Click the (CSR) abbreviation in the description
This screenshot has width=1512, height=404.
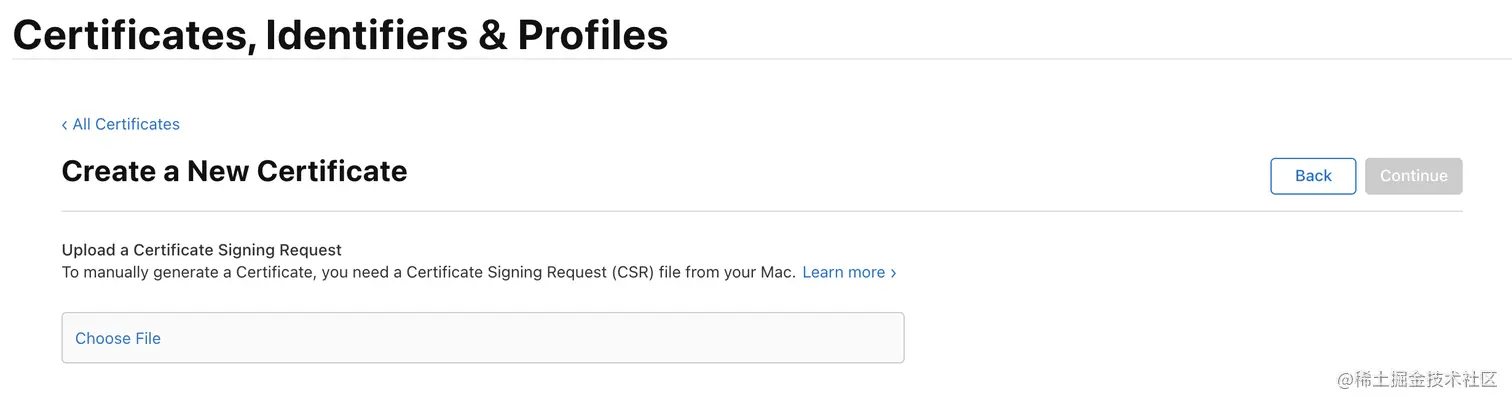(x=632, y=273)
